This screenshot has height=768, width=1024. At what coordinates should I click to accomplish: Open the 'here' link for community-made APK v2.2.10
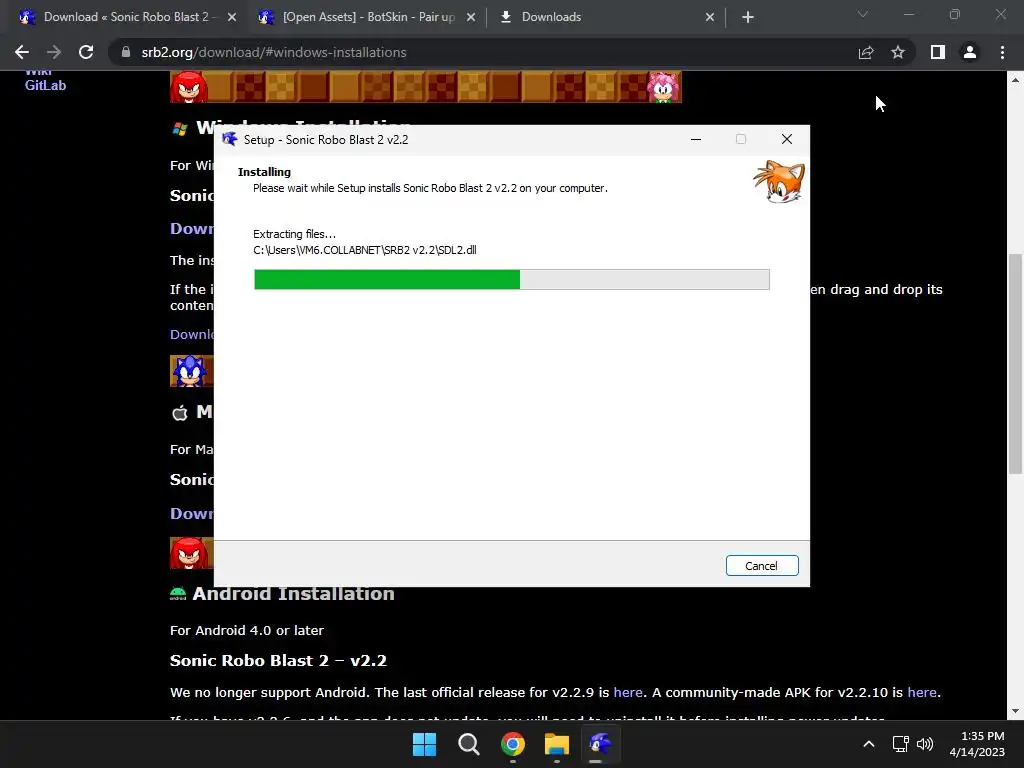[921, 692]
